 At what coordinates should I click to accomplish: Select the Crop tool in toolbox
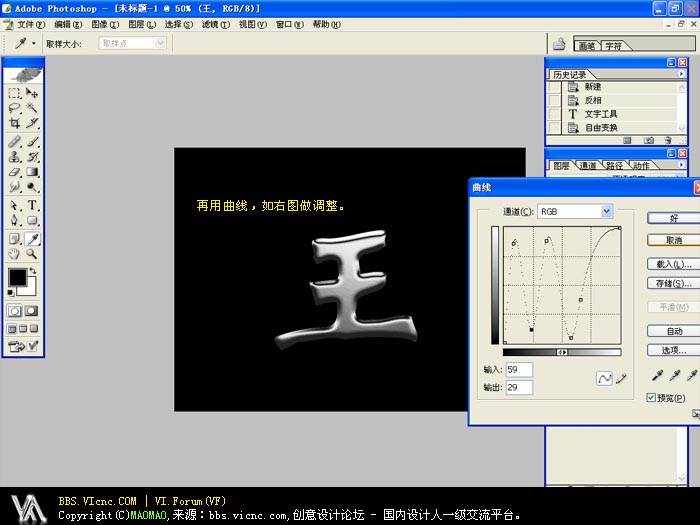14,124
